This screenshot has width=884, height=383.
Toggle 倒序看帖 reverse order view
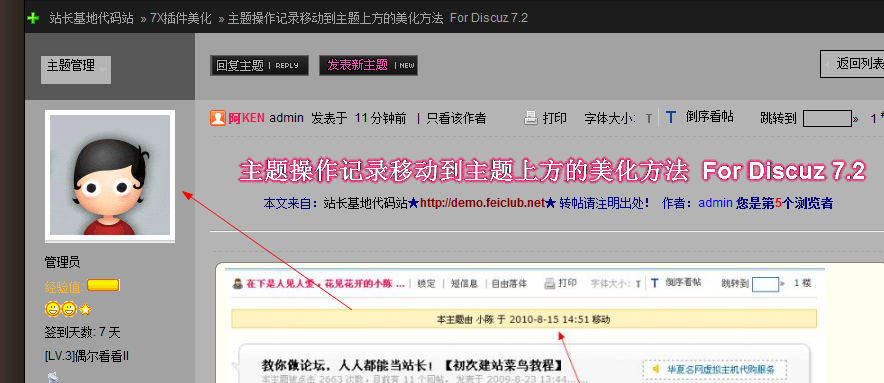[709, 117]
